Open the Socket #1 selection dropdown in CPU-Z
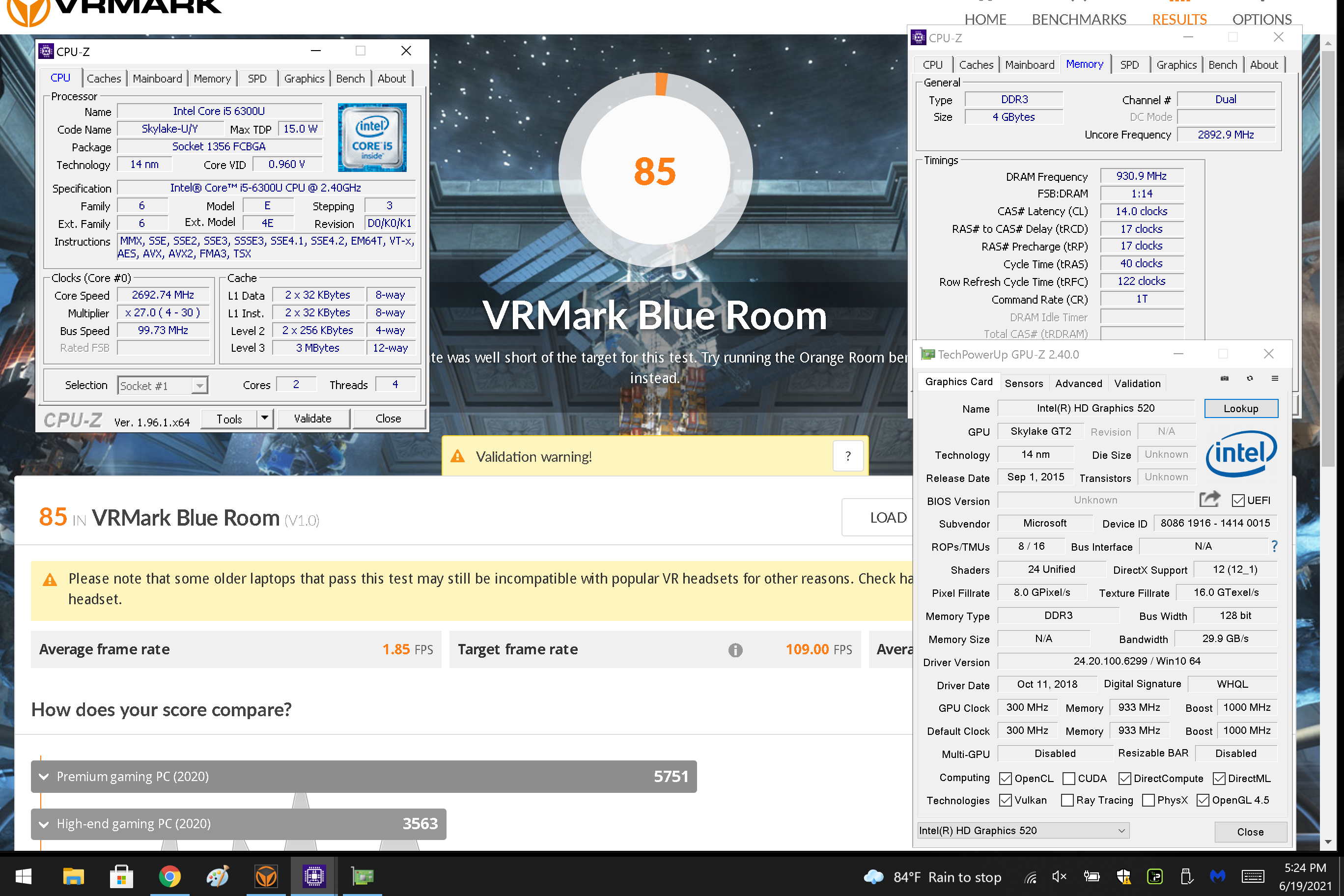The height and width of the screenshot is (896, 1344). pos(162,386)
